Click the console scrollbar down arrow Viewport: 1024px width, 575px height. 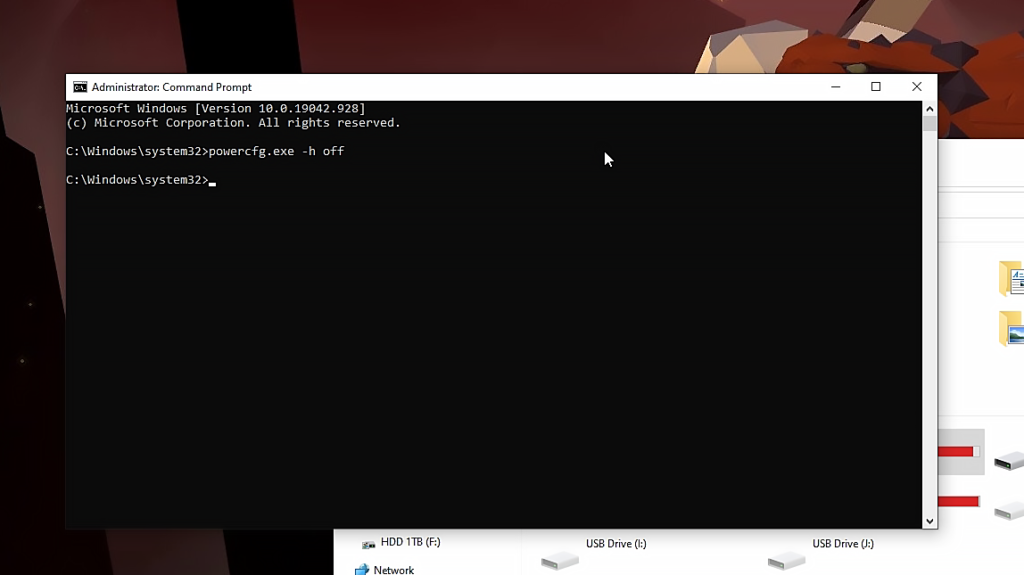pos(929,521)
